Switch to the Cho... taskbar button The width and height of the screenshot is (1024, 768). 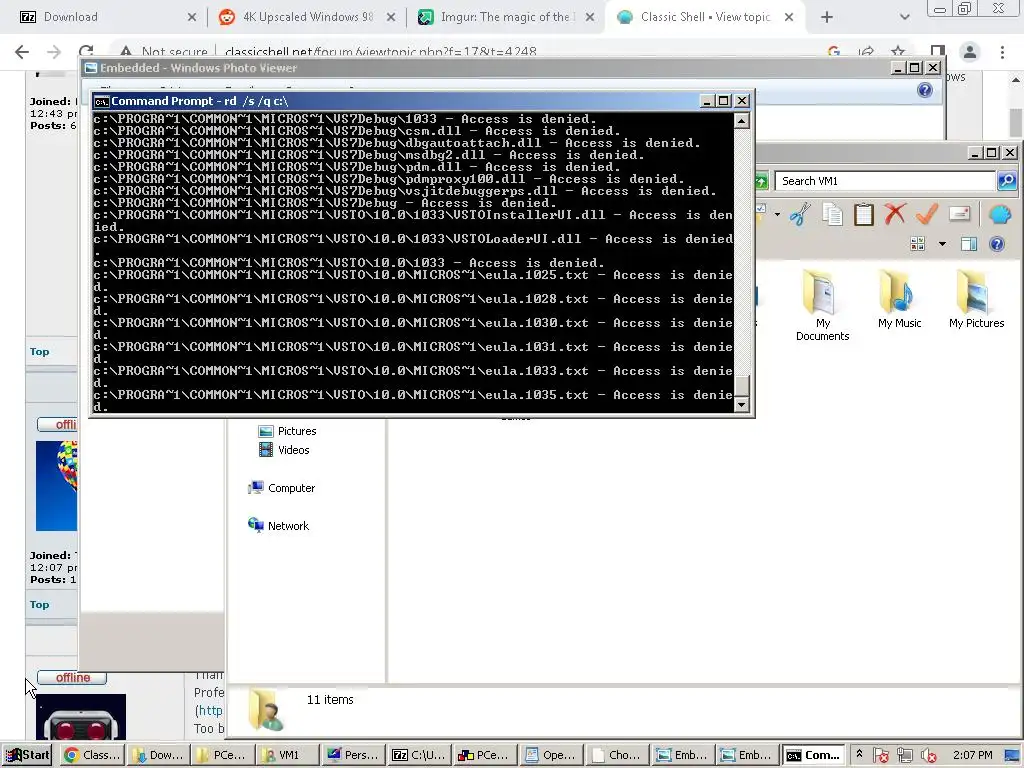click(616, 755)
